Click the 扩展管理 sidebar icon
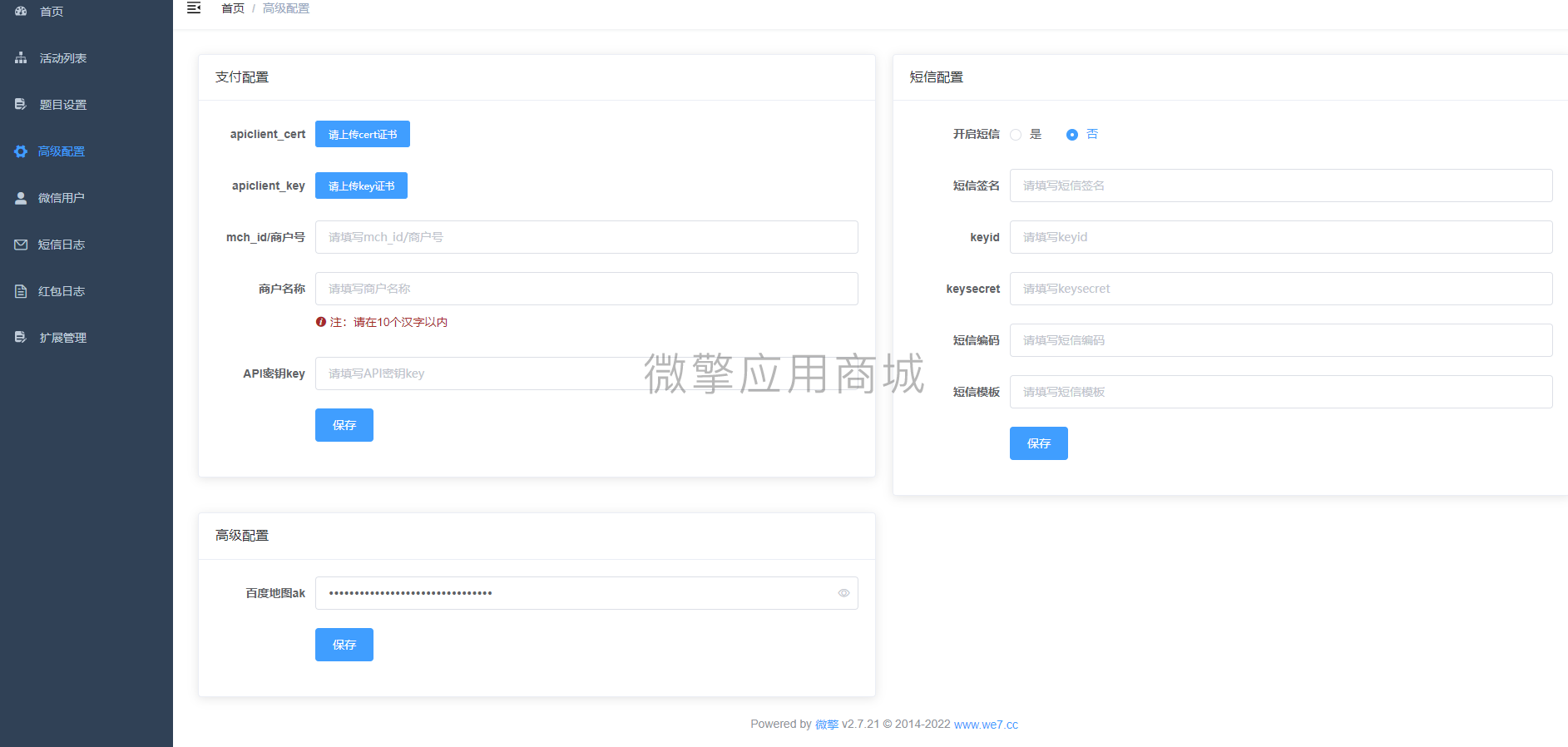The width and height of the screenshot is (1568, 747). 21,338
